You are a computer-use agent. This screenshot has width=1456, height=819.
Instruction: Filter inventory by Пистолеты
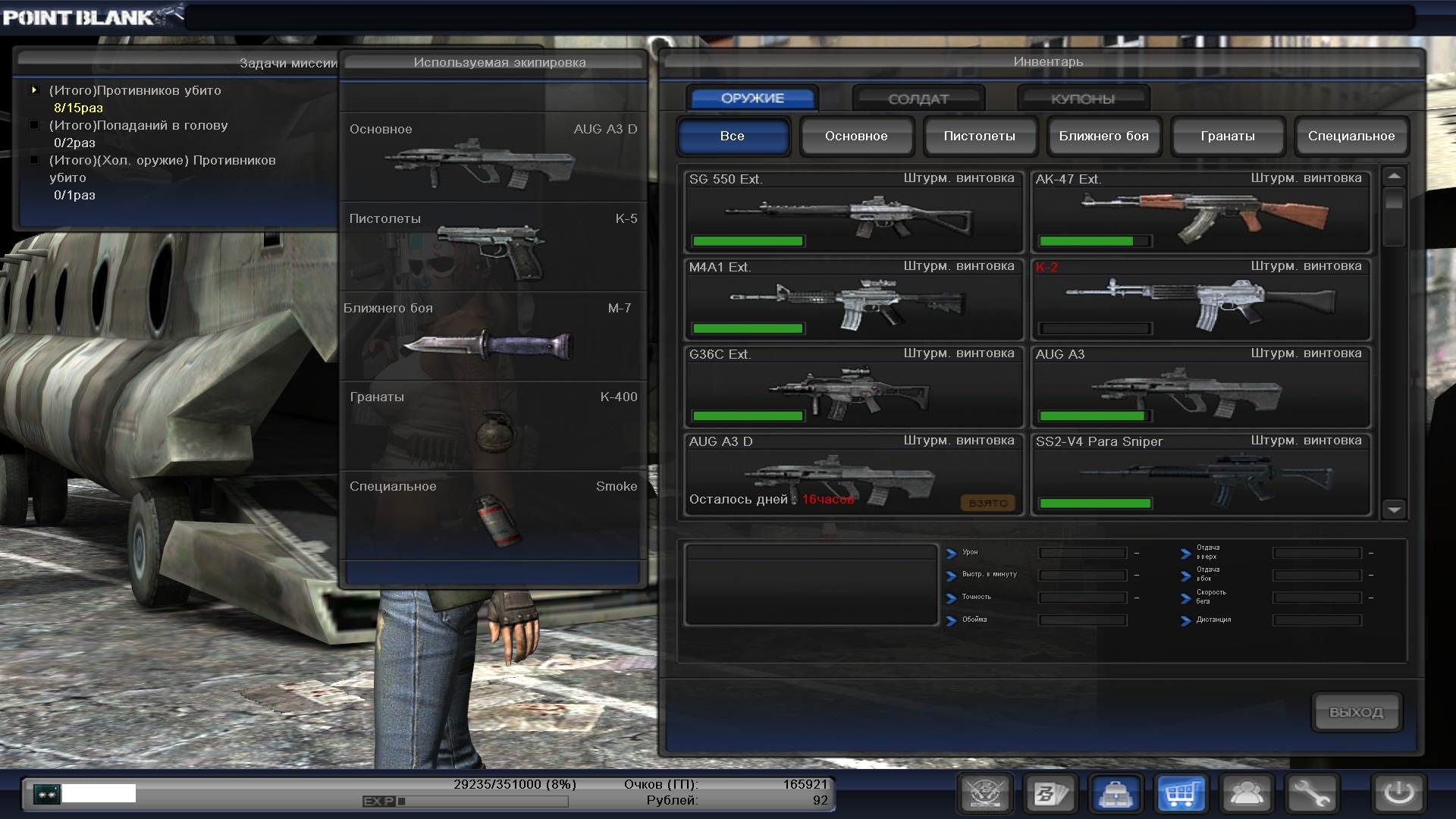[x=979, y=136]
